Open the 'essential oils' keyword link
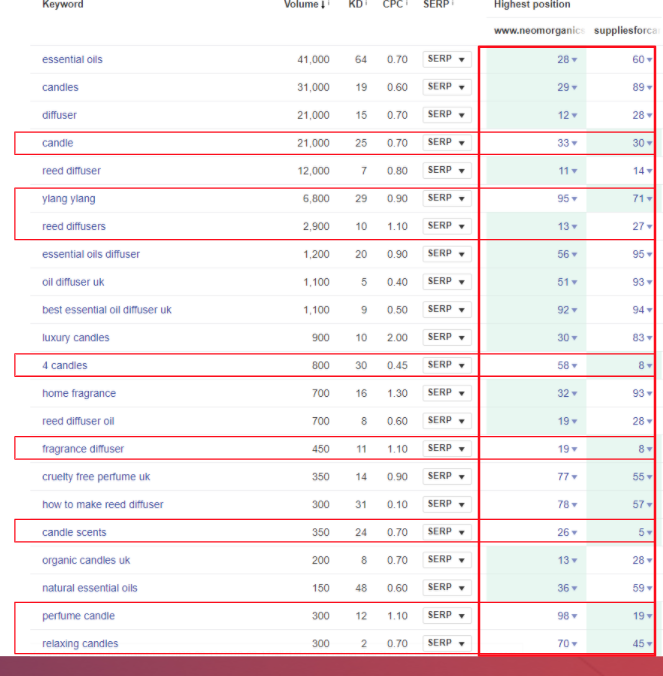Viewport: 663px width, 676px height. click(x=72, y=59)
